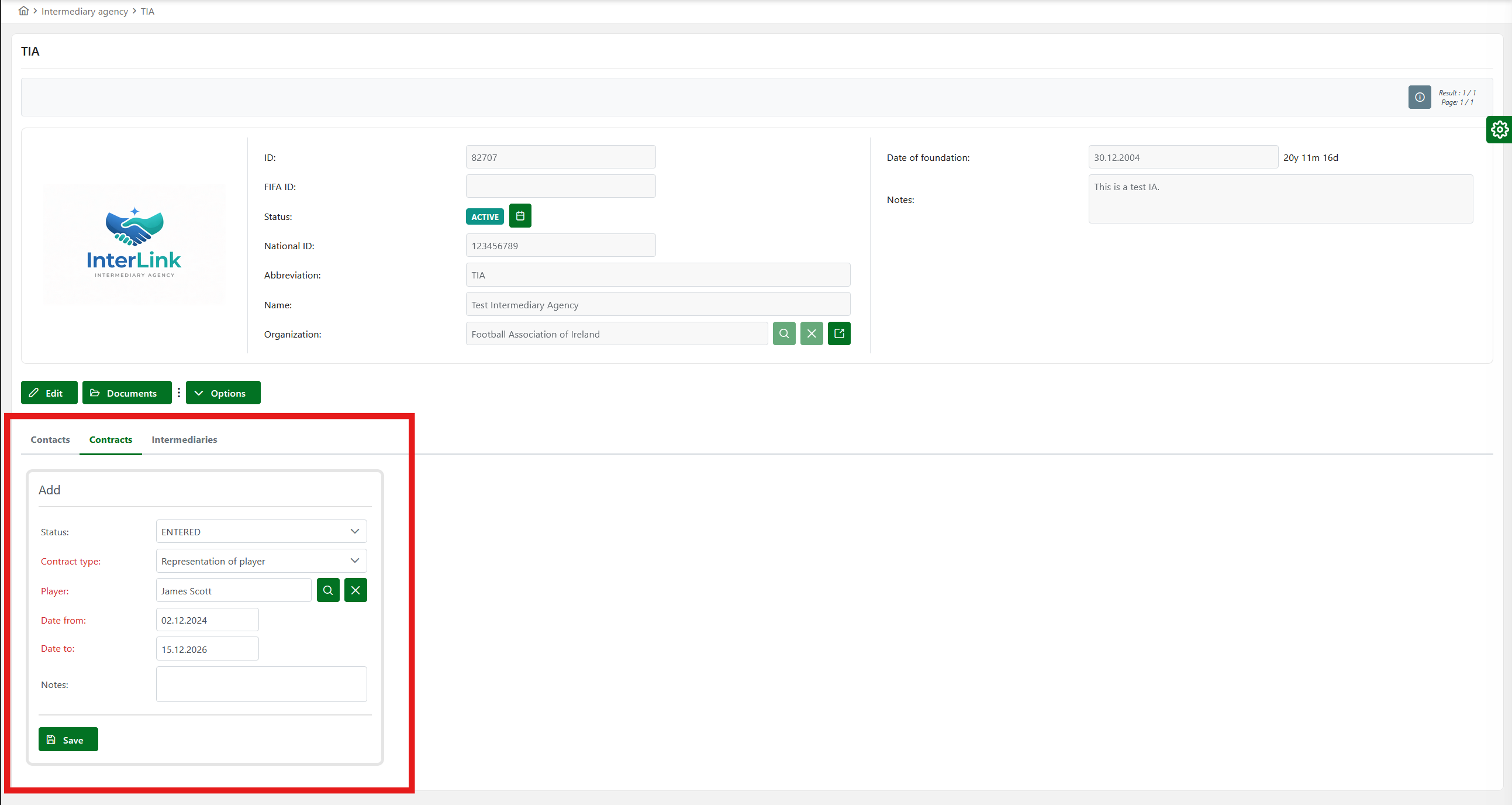Image resolution: width=1512 pixels, height=805 pixels.
Task: Clear the Player field with X icon
Action: point(355,590)
